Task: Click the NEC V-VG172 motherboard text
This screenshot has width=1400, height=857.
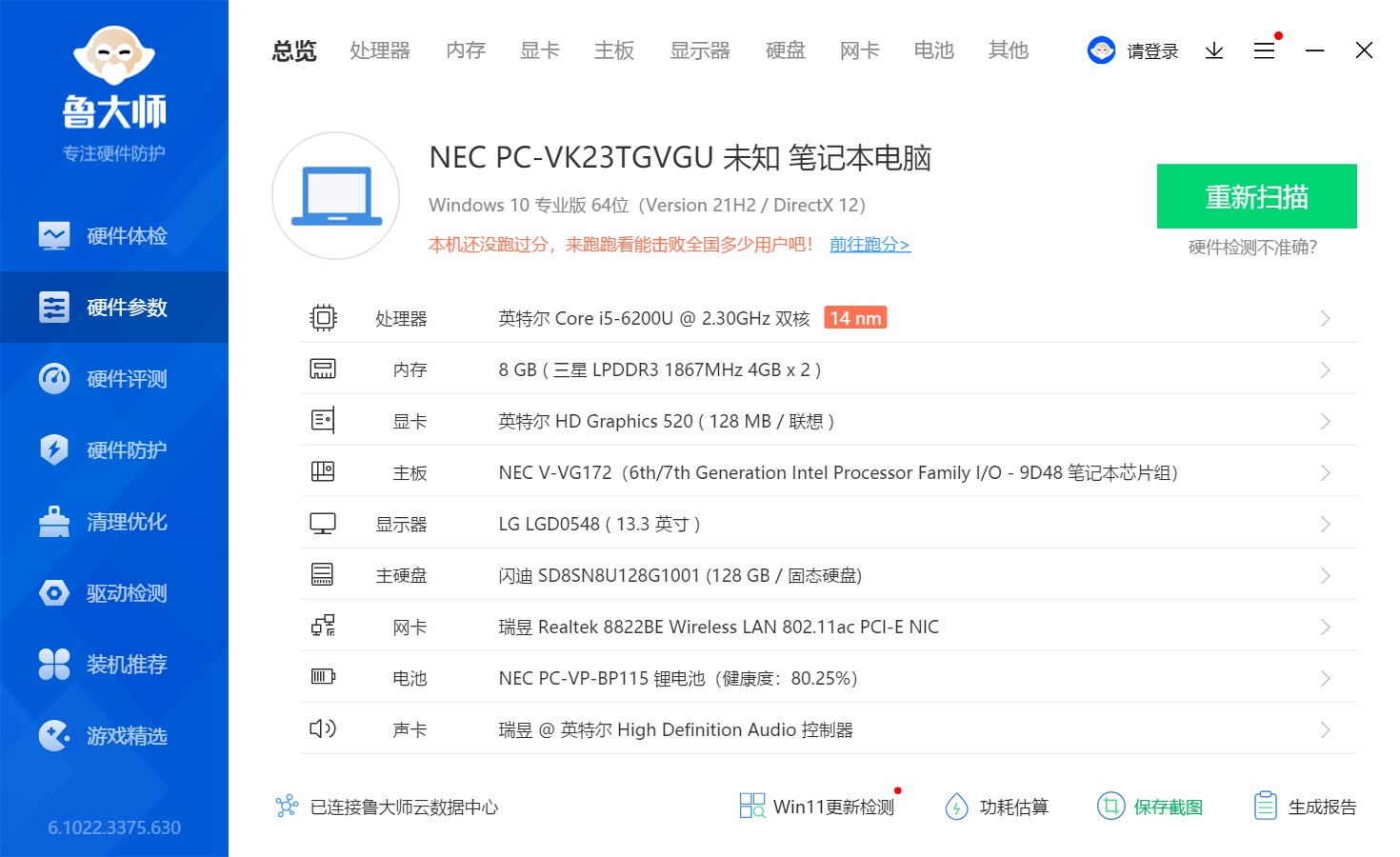Action: (x=838, y=472)
